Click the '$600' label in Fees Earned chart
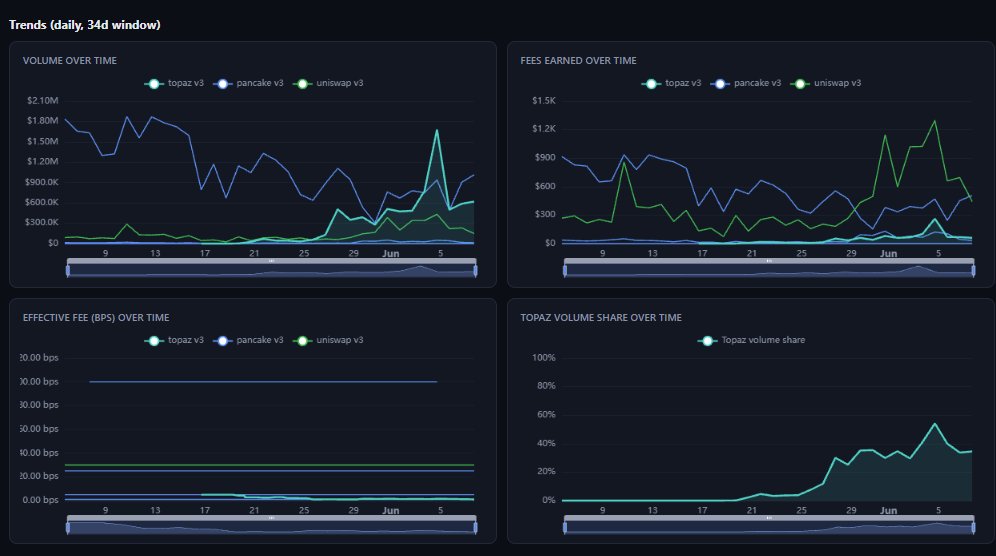The image size is (996, 556). tap(545, 186)
